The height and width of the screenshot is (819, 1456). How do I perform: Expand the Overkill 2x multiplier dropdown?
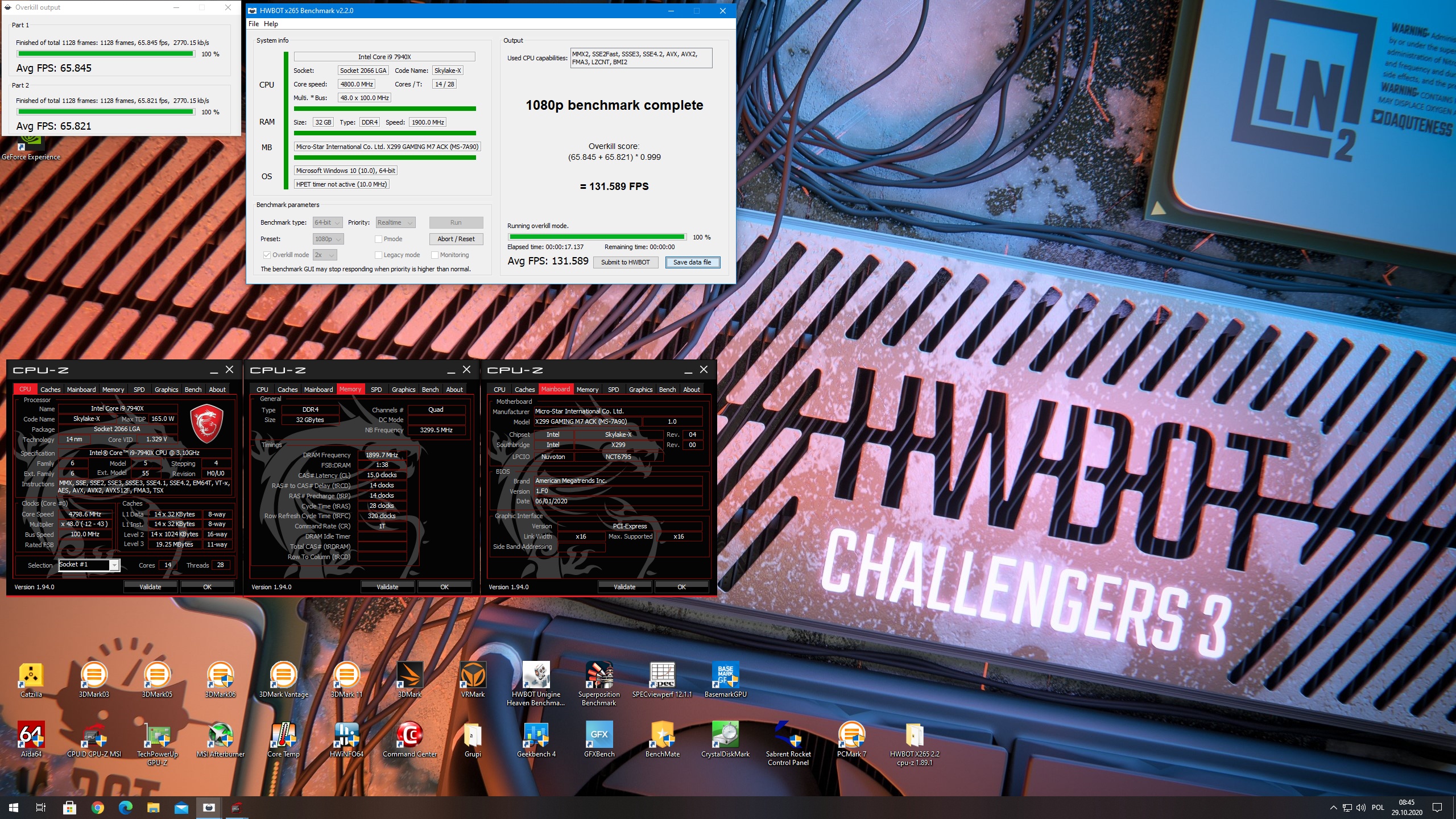(x=325, y=255)
